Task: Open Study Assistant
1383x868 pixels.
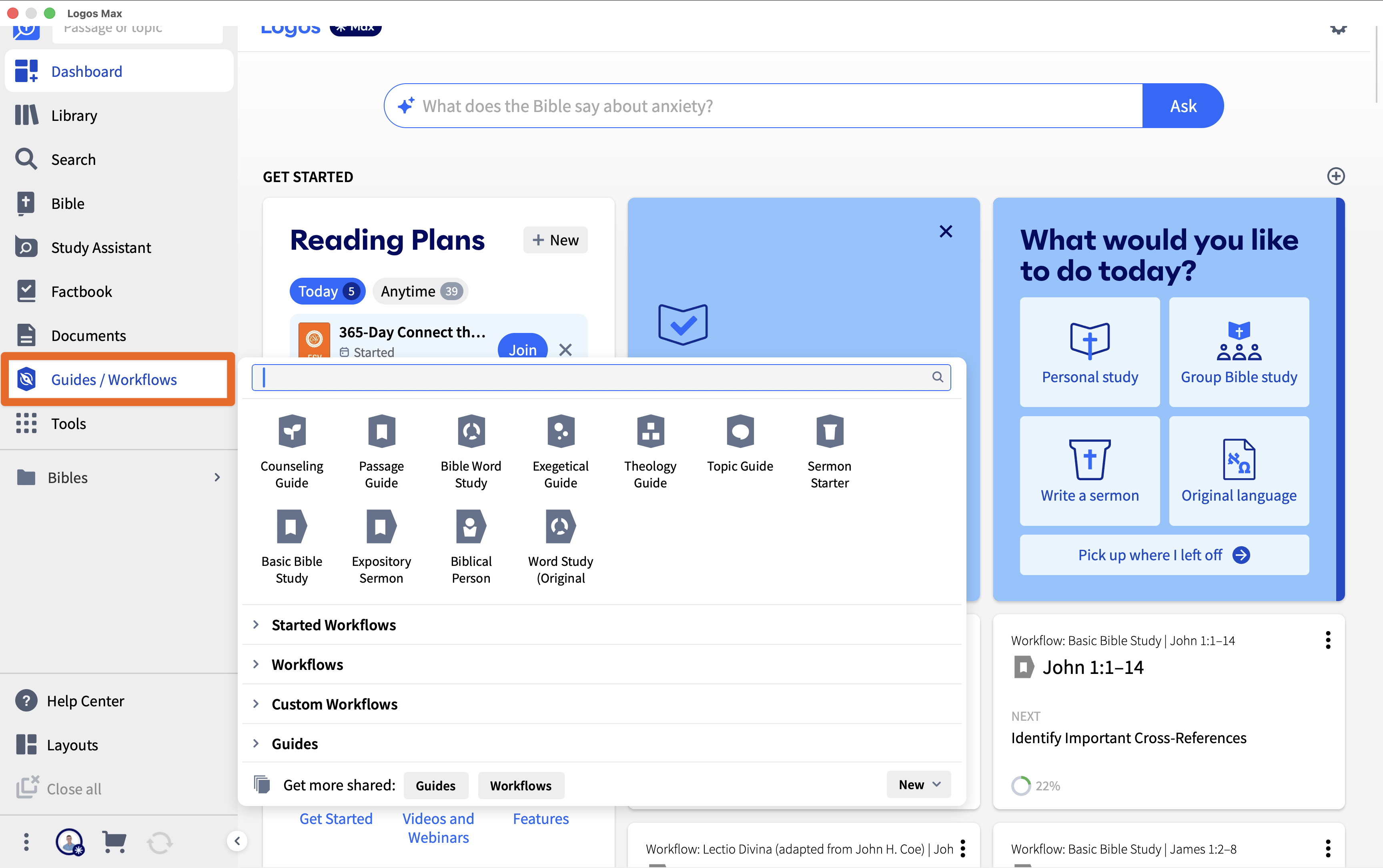Action: click(x=119, y=247)
